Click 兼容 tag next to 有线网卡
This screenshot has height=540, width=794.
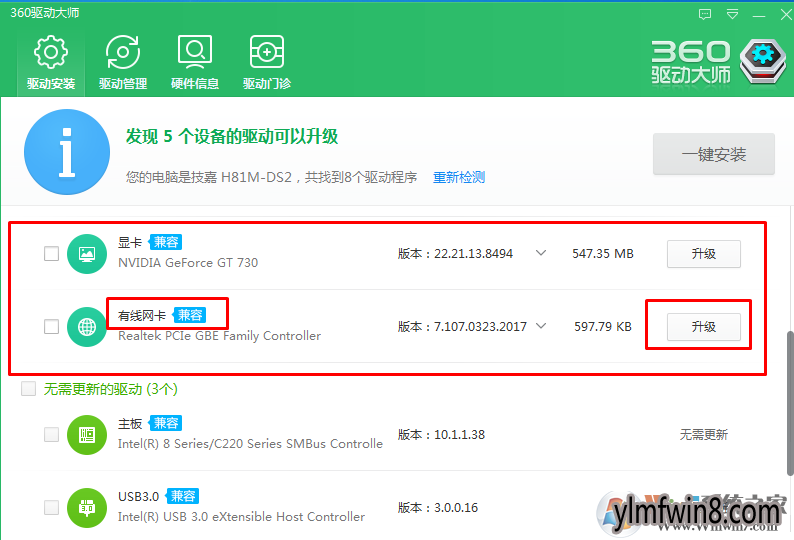point(189,315)
